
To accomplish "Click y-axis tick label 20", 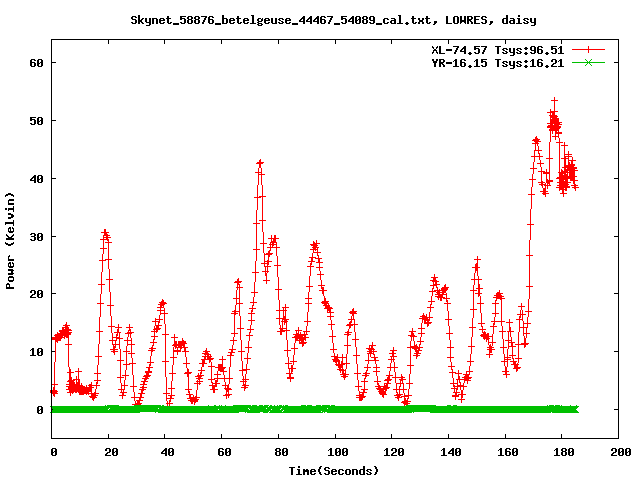I will (x=36, y=294).
